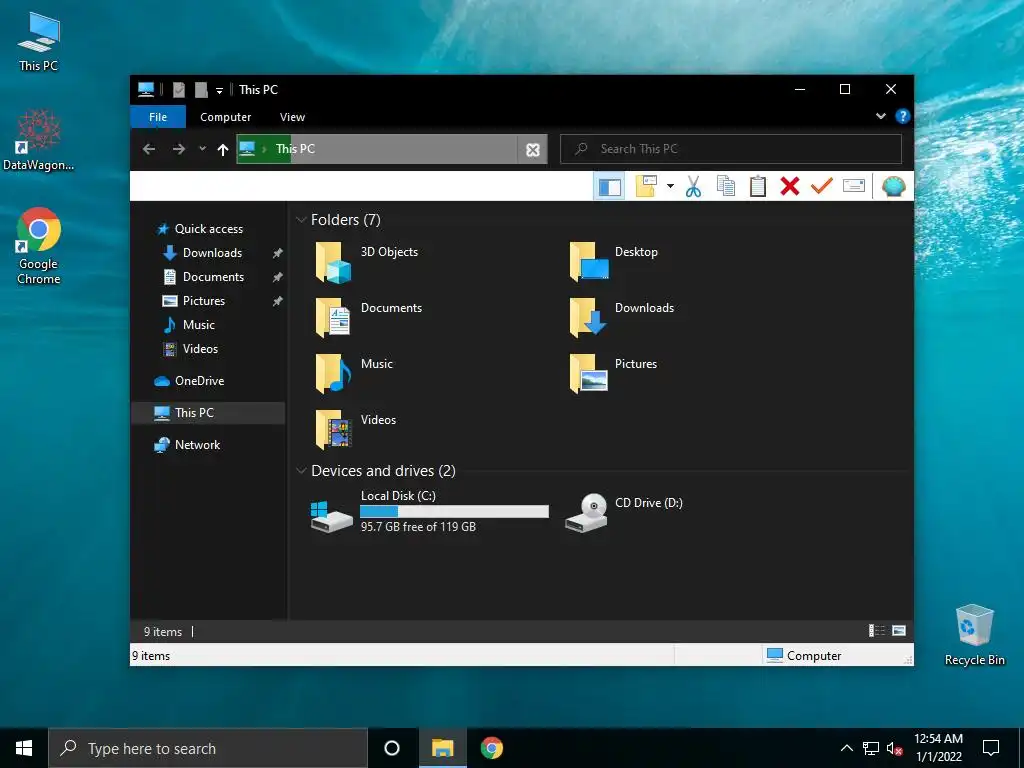
Task: Click File Explorer icon on taskbar
Action: point(442,748)
